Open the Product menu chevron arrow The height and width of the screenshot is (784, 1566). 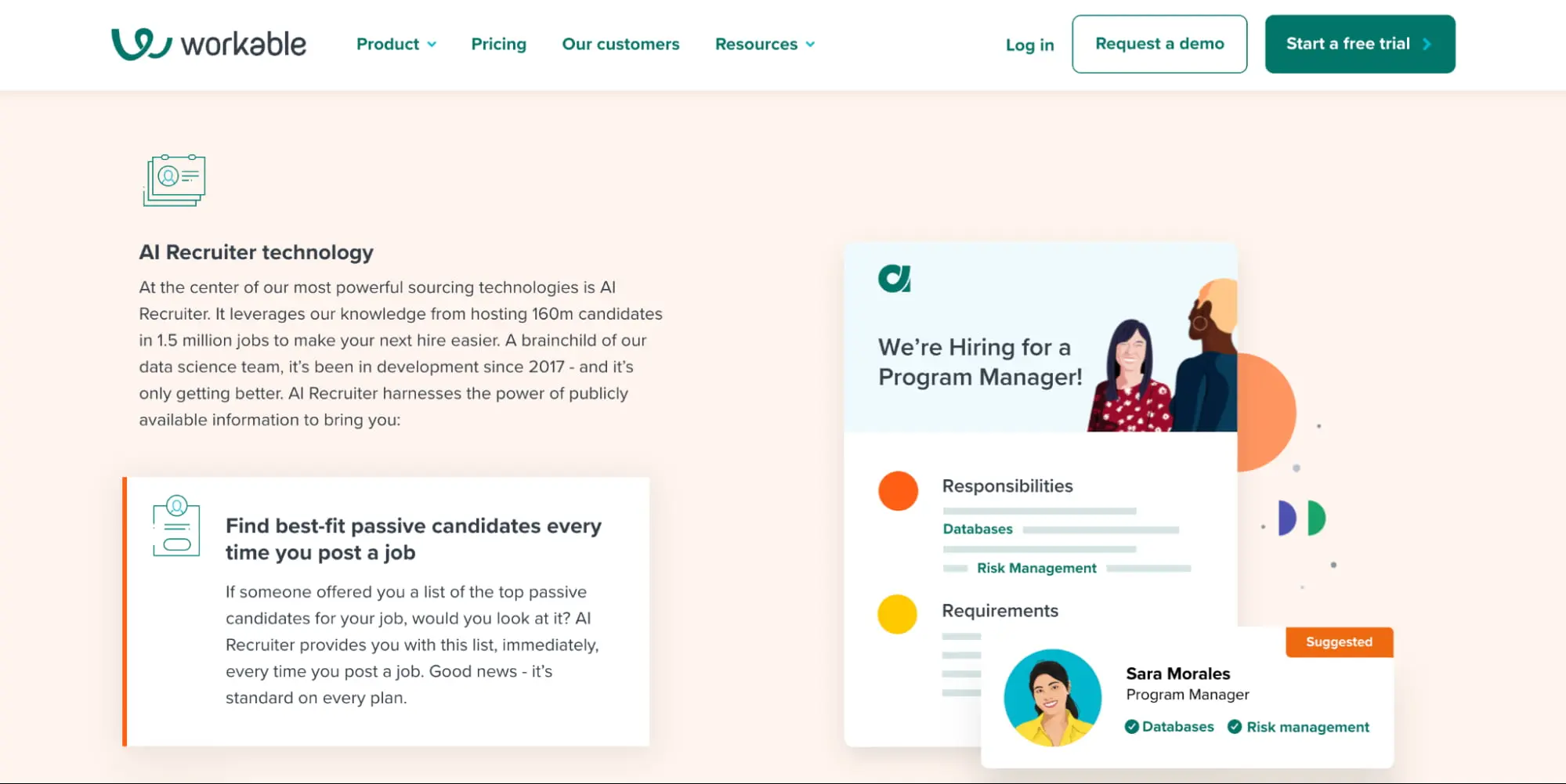click(x=432, y=45)
